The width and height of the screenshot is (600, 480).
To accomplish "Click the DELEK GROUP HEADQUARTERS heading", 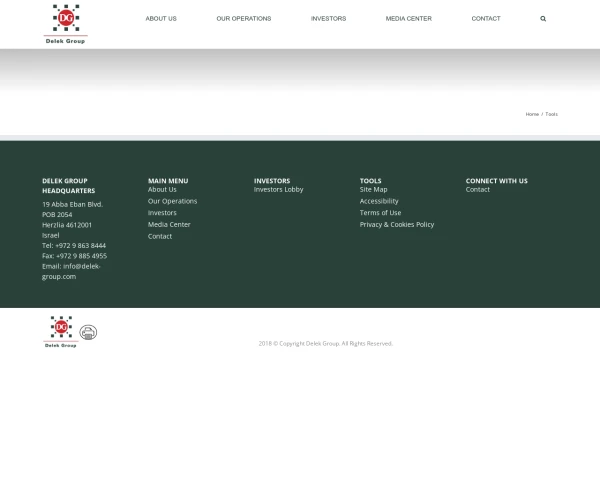I will [x=68, y=186].
